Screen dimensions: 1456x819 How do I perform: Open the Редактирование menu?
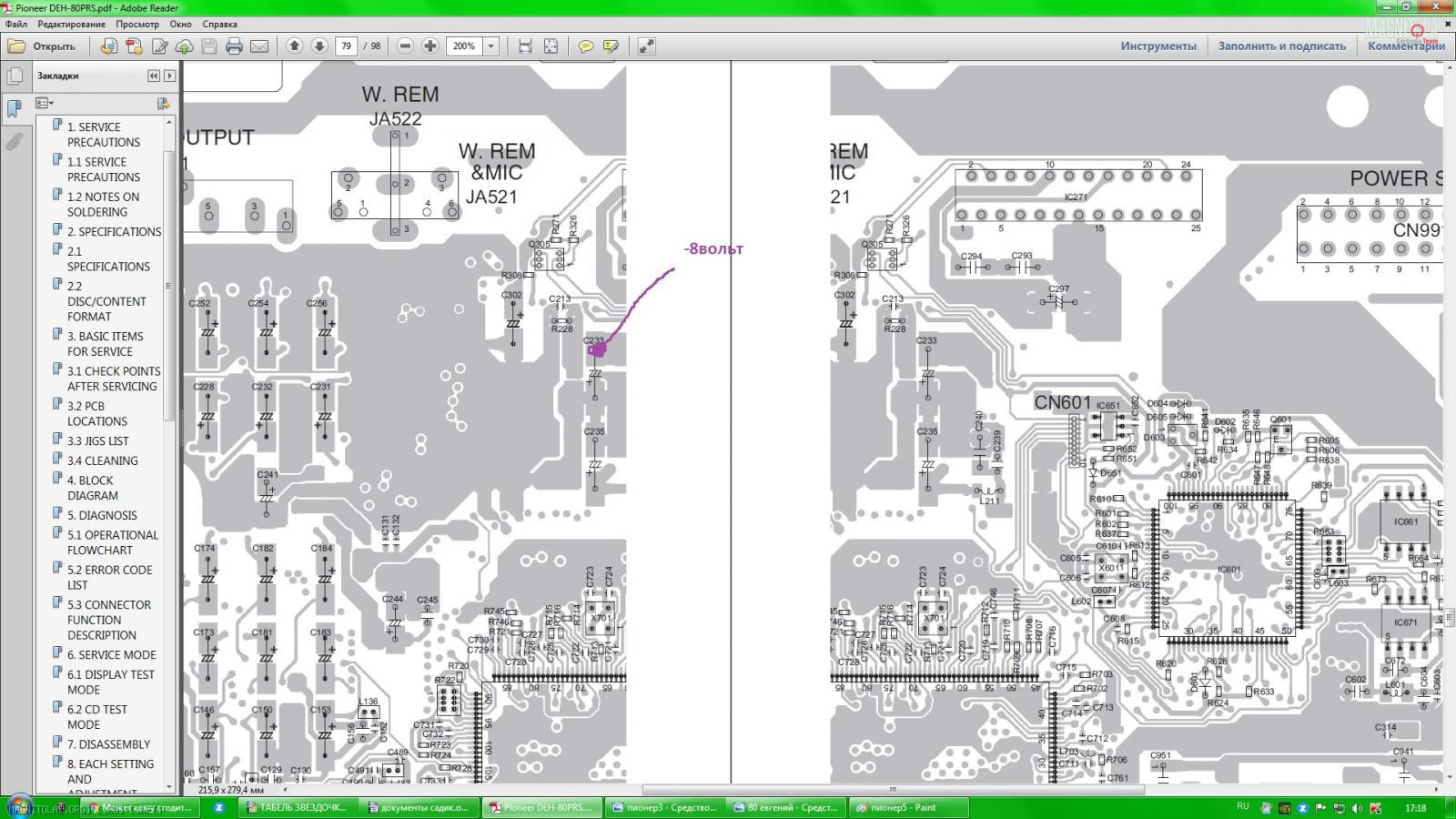71,24
